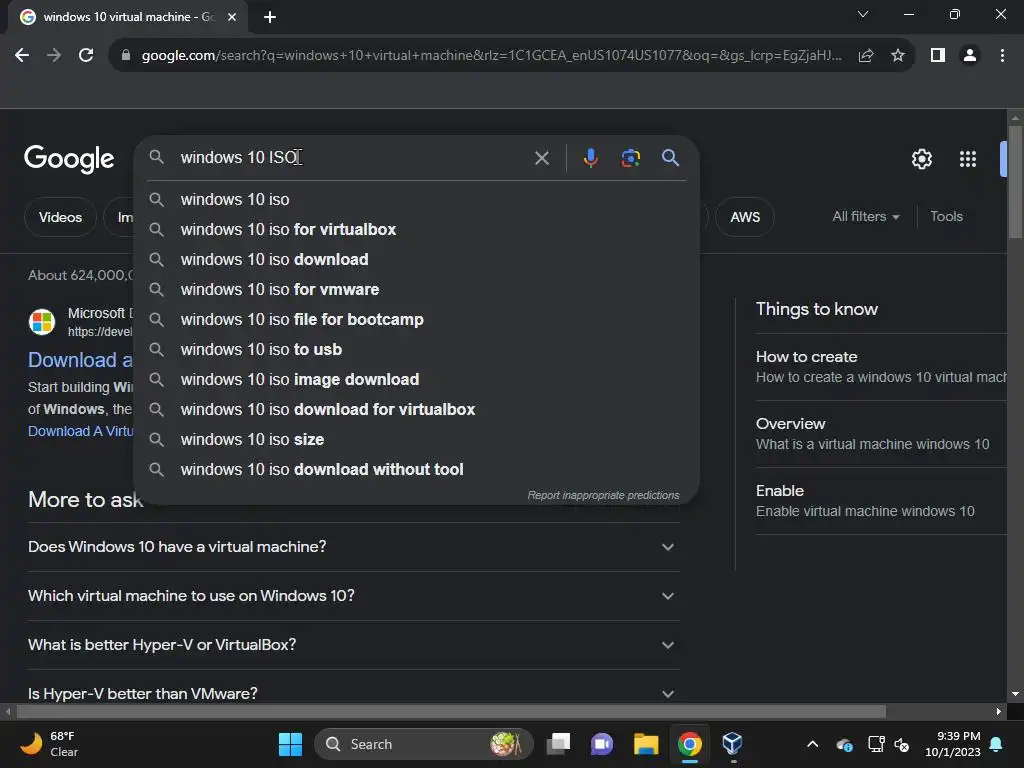Click the horizontal page scrollbar
The height and width of the screenshot is (768, 1024).
coord(451,711)
